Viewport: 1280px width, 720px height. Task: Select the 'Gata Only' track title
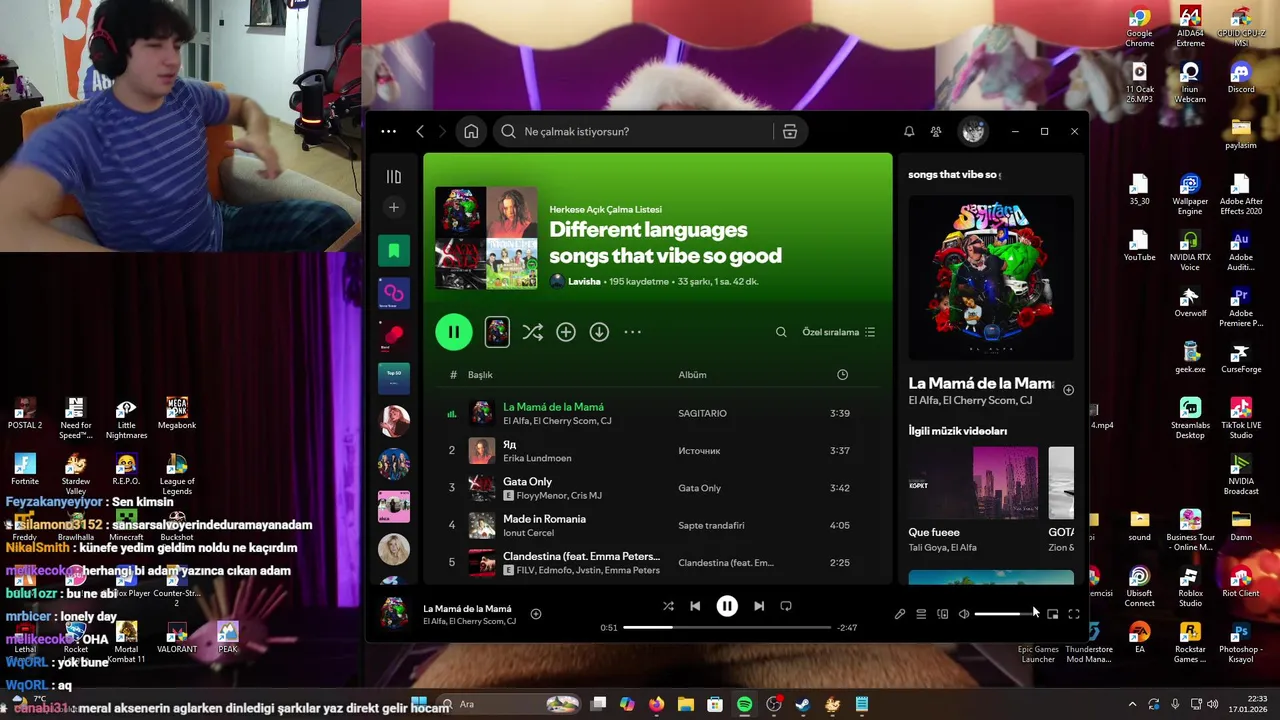pos(527,482)
